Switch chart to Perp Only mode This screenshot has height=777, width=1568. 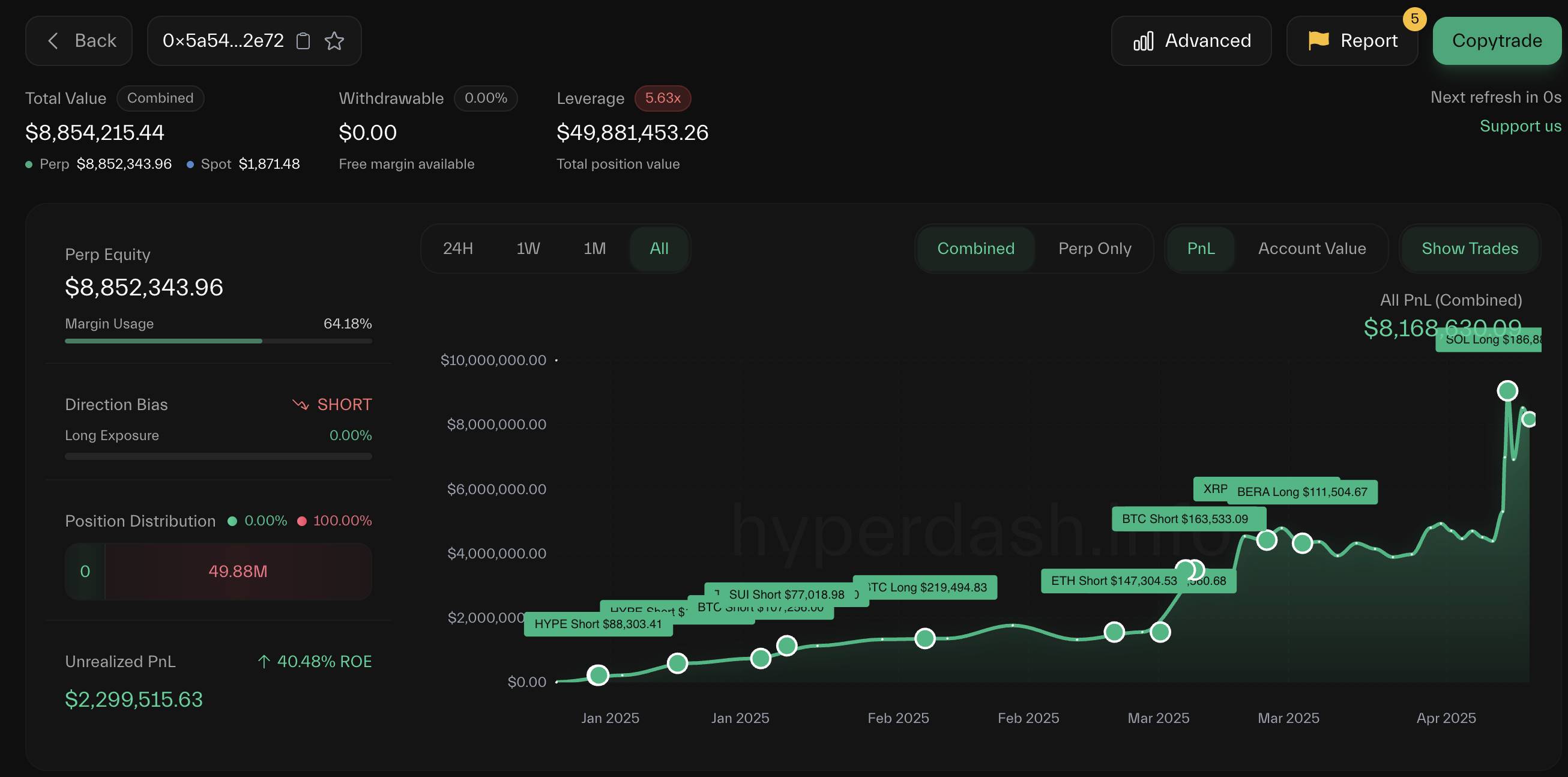coord(1094,249)
